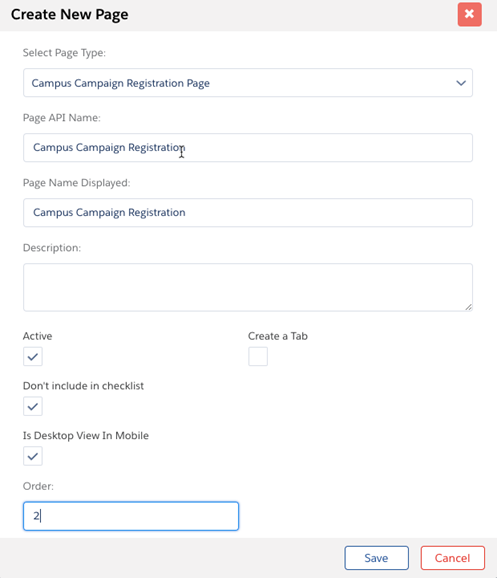Click the Is Desktop View In Mobile label
The image size is (497, 578).
(x=86, y=436)
